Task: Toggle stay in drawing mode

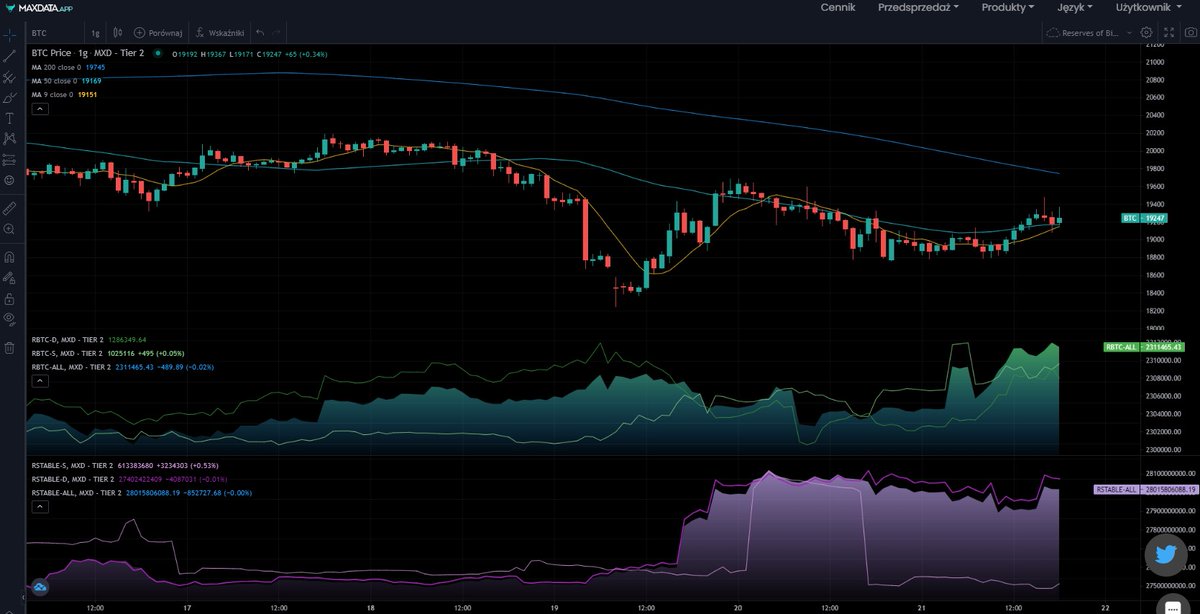Action: coord(9,277)
